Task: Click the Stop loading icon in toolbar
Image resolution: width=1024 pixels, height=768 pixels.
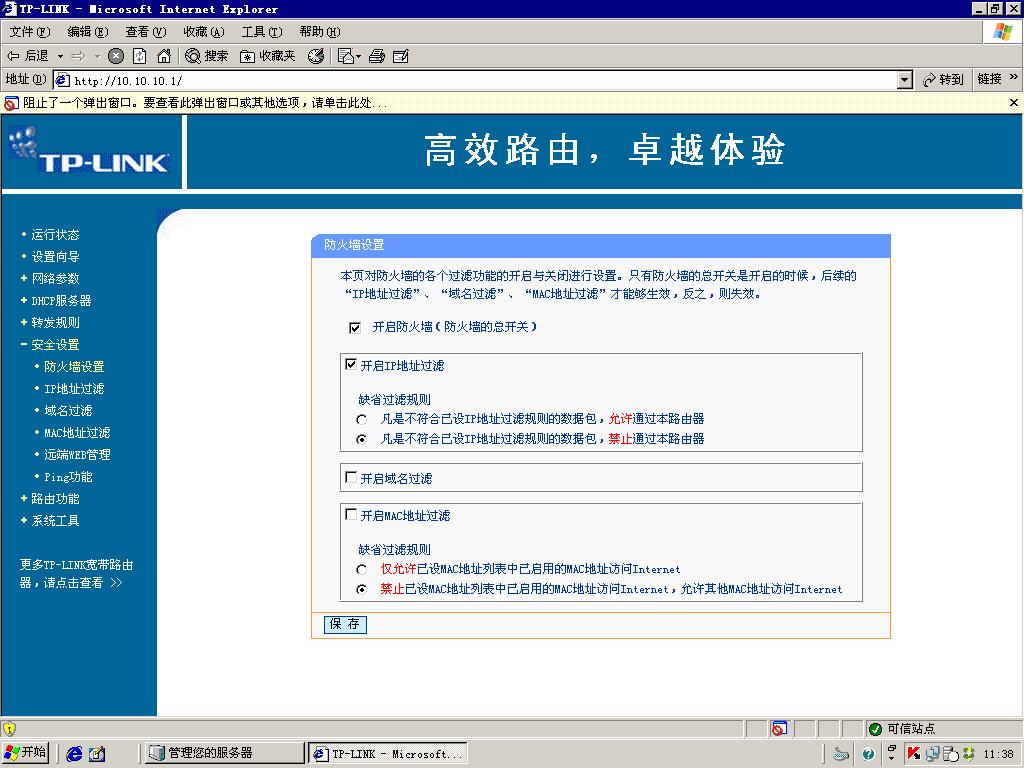Action: tap(116, 56)
